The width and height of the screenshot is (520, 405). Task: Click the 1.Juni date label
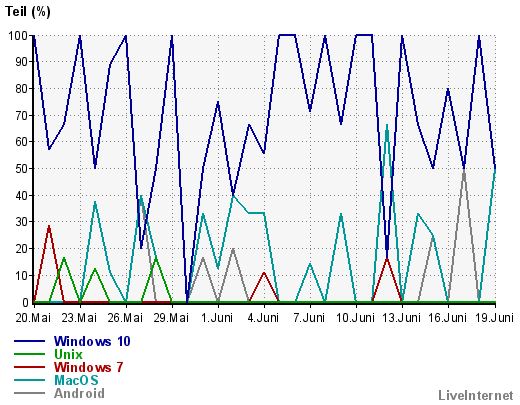pyautogui.click(x=217, y=318)
